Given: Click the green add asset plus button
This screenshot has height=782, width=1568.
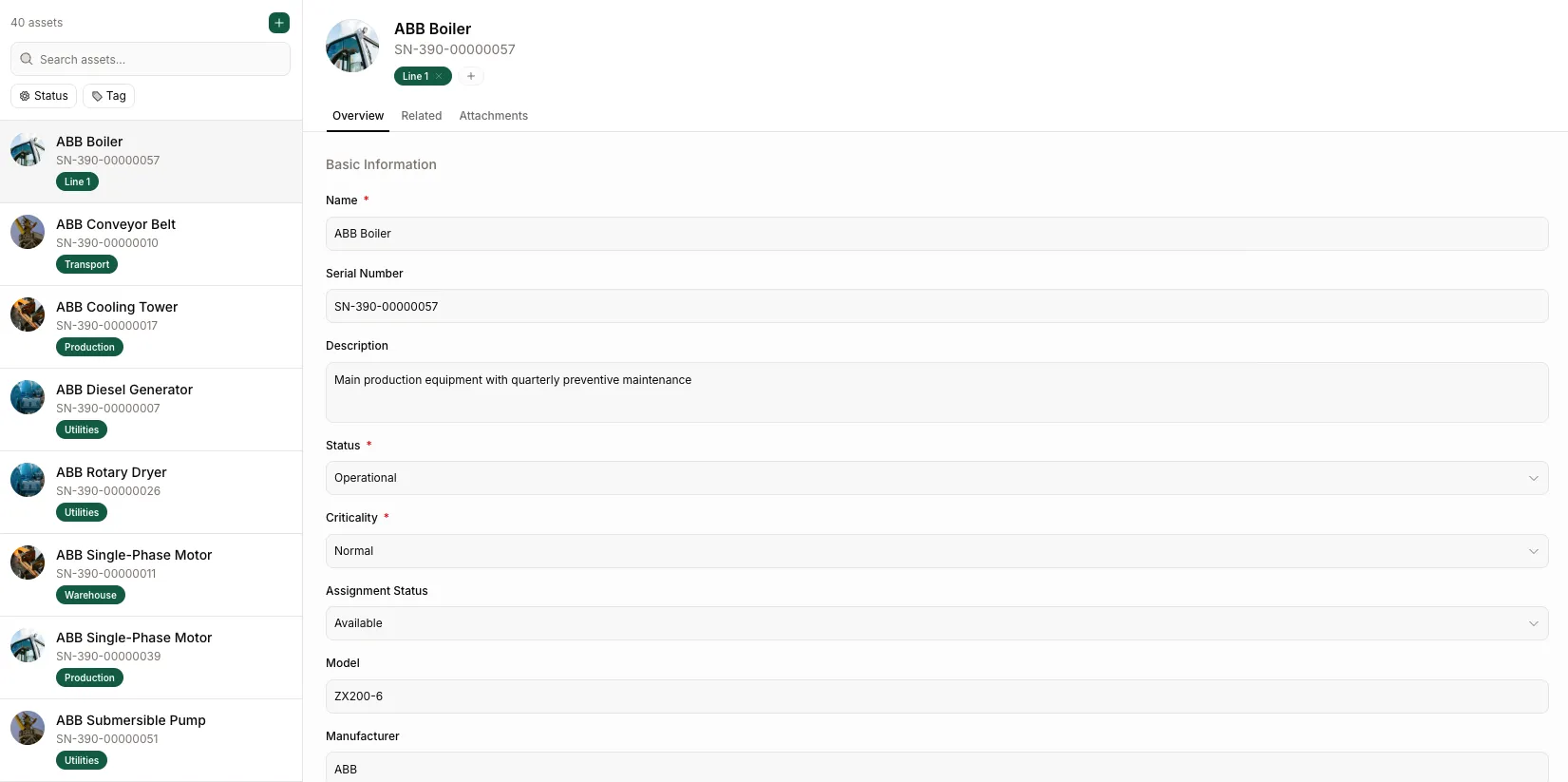Looking at the screenshot, I should [x=279, y=23].
